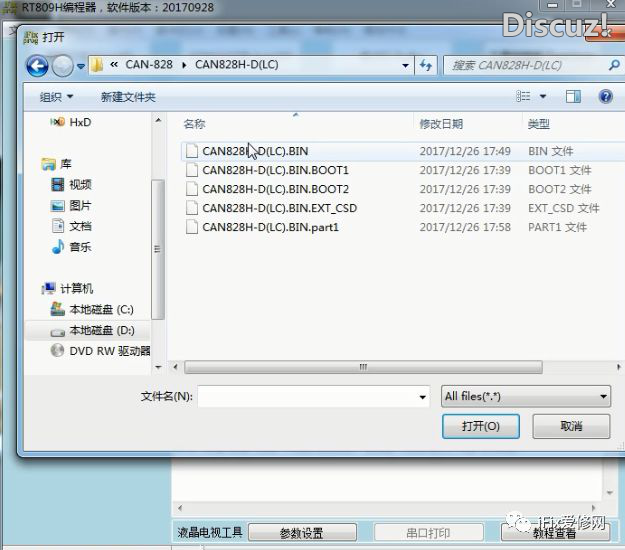The image size is (625, 550).
Task: Click date 2017/12/26 17:58
Action: pyautogui.click(x=465, y=227)
